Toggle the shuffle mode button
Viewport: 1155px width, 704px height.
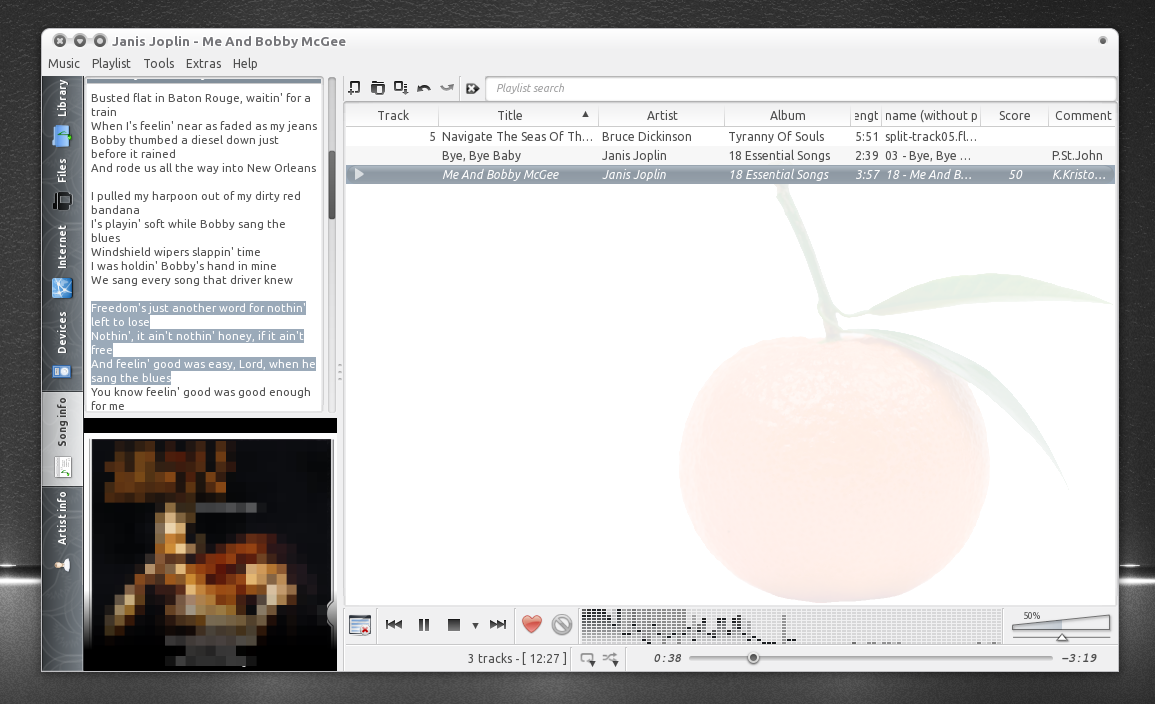pyautogui.click(x=611, y=658)
